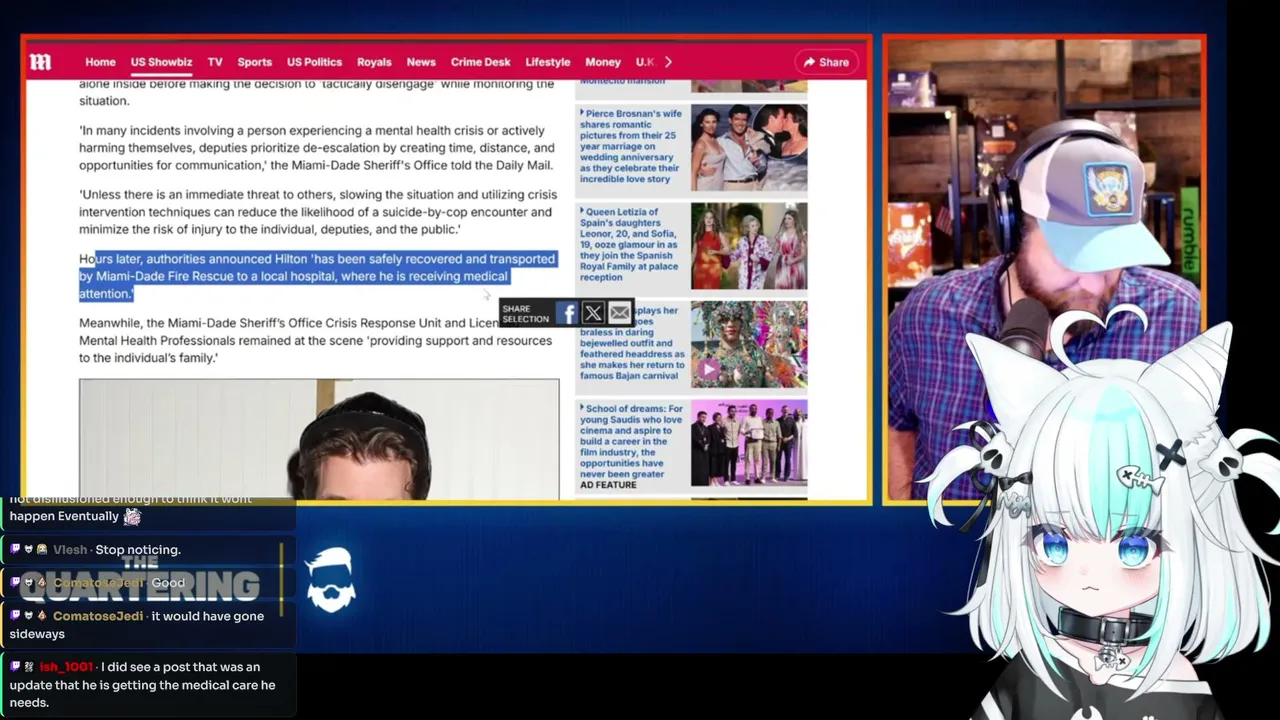This screenshot has height=720, width=1280.
Task: Open the Crime Desk section
Action: click(x=480, y=62)
